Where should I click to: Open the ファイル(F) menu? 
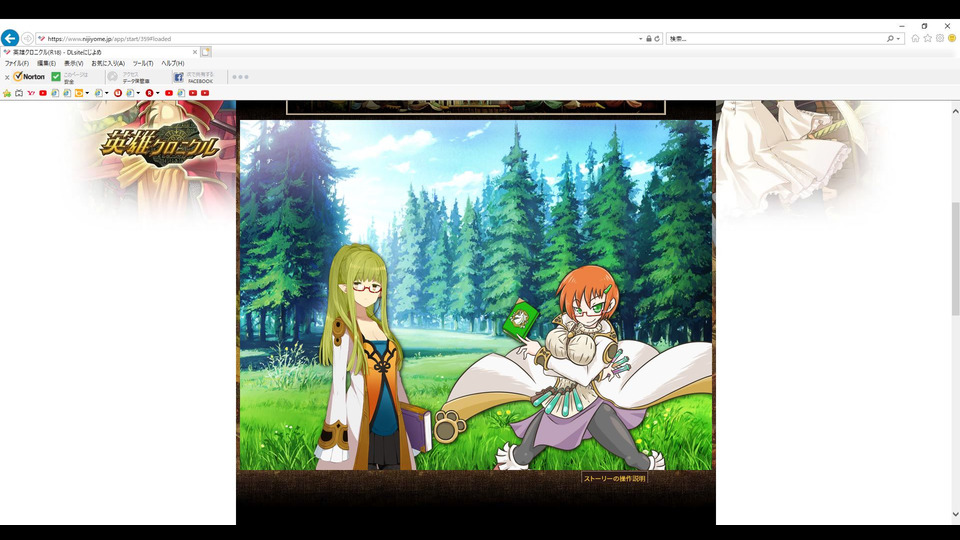[17, 63]
